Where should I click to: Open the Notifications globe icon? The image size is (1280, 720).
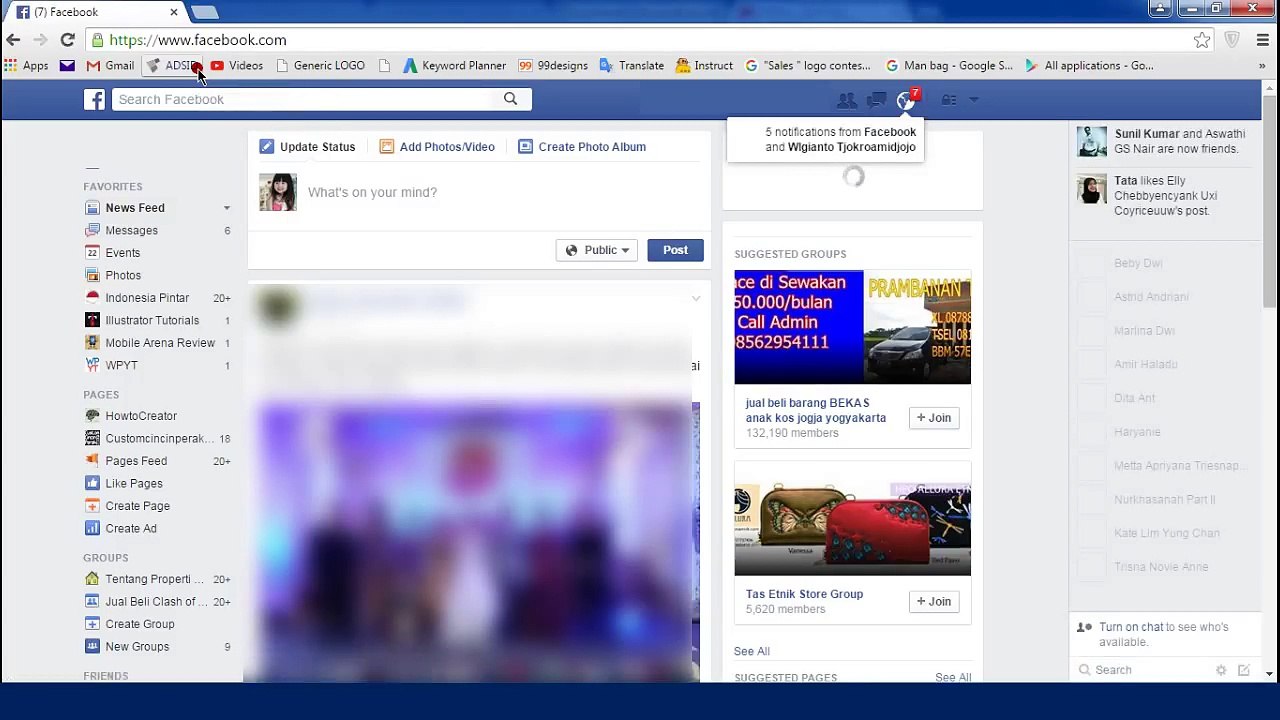tap(906, 100)
